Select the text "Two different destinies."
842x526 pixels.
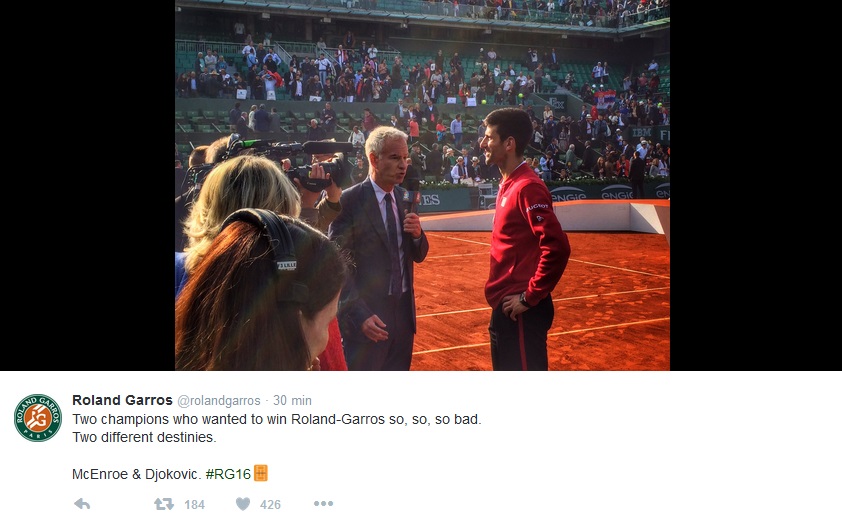coord(144,437)
